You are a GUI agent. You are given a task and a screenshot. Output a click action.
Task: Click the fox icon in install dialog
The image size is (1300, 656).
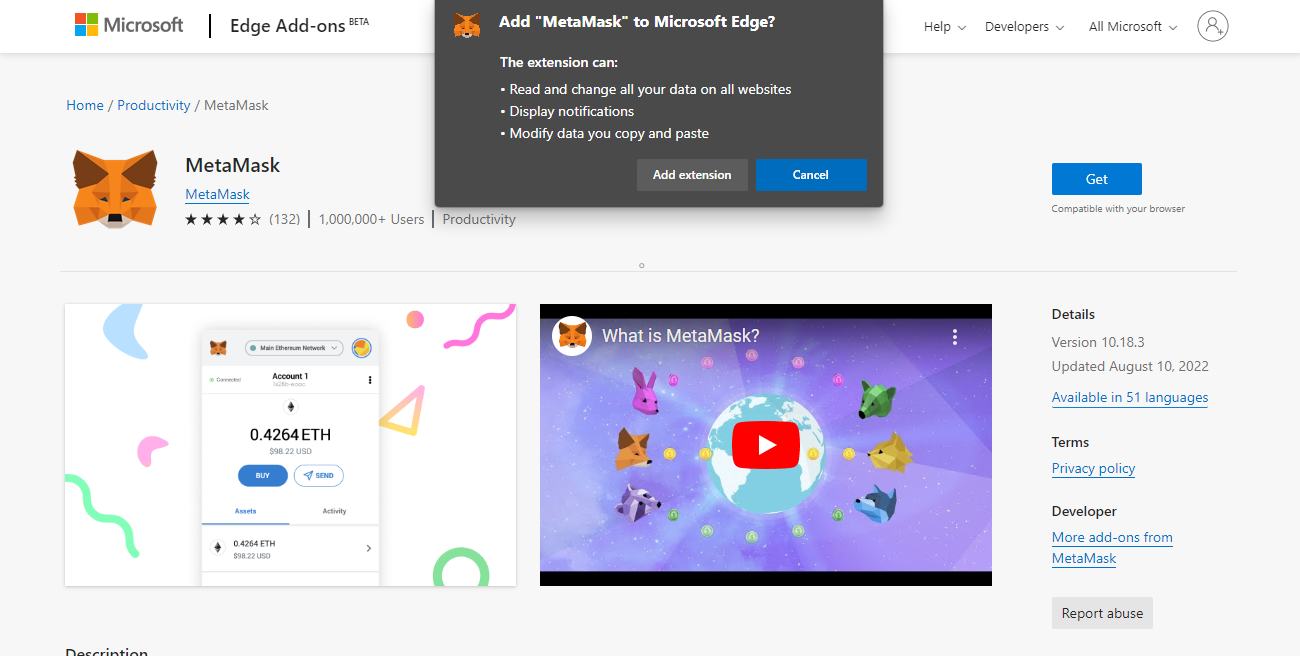(x=467, y=25)
